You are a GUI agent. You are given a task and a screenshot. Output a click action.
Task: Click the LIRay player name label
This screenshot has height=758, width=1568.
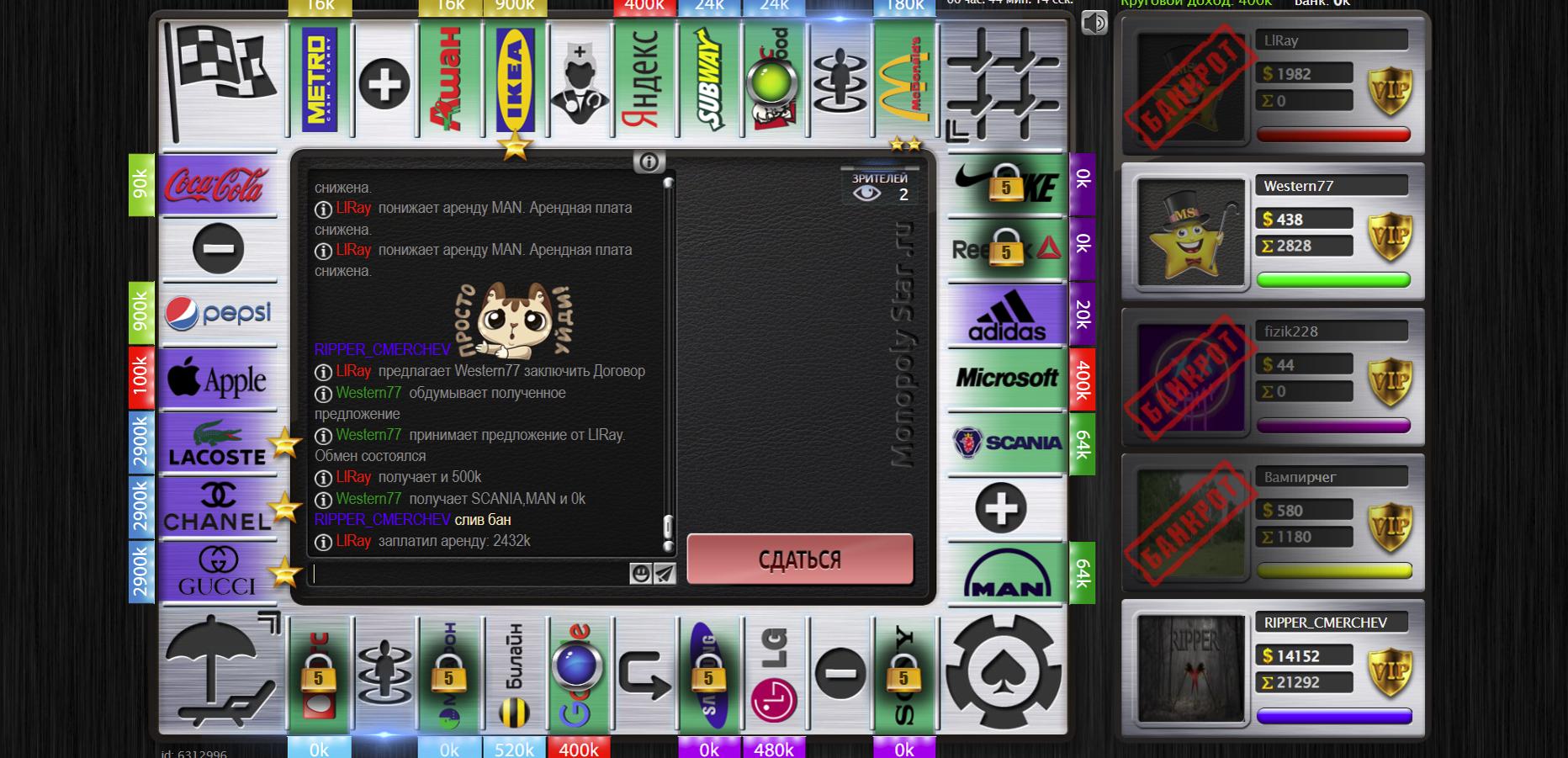click(x=1332, y=40)
